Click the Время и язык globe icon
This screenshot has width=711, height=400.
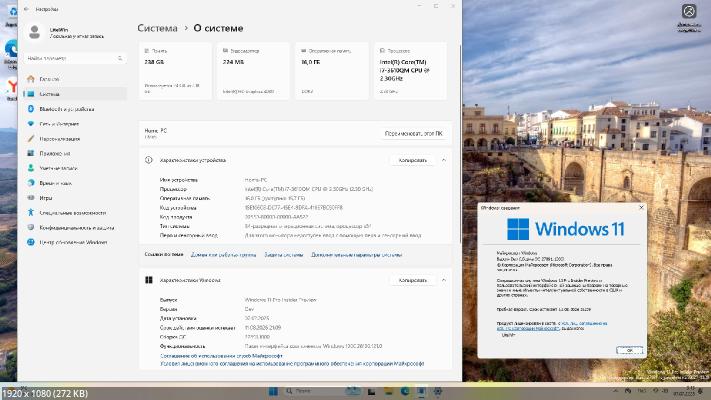pyautogui.click(x=31, y=183)
